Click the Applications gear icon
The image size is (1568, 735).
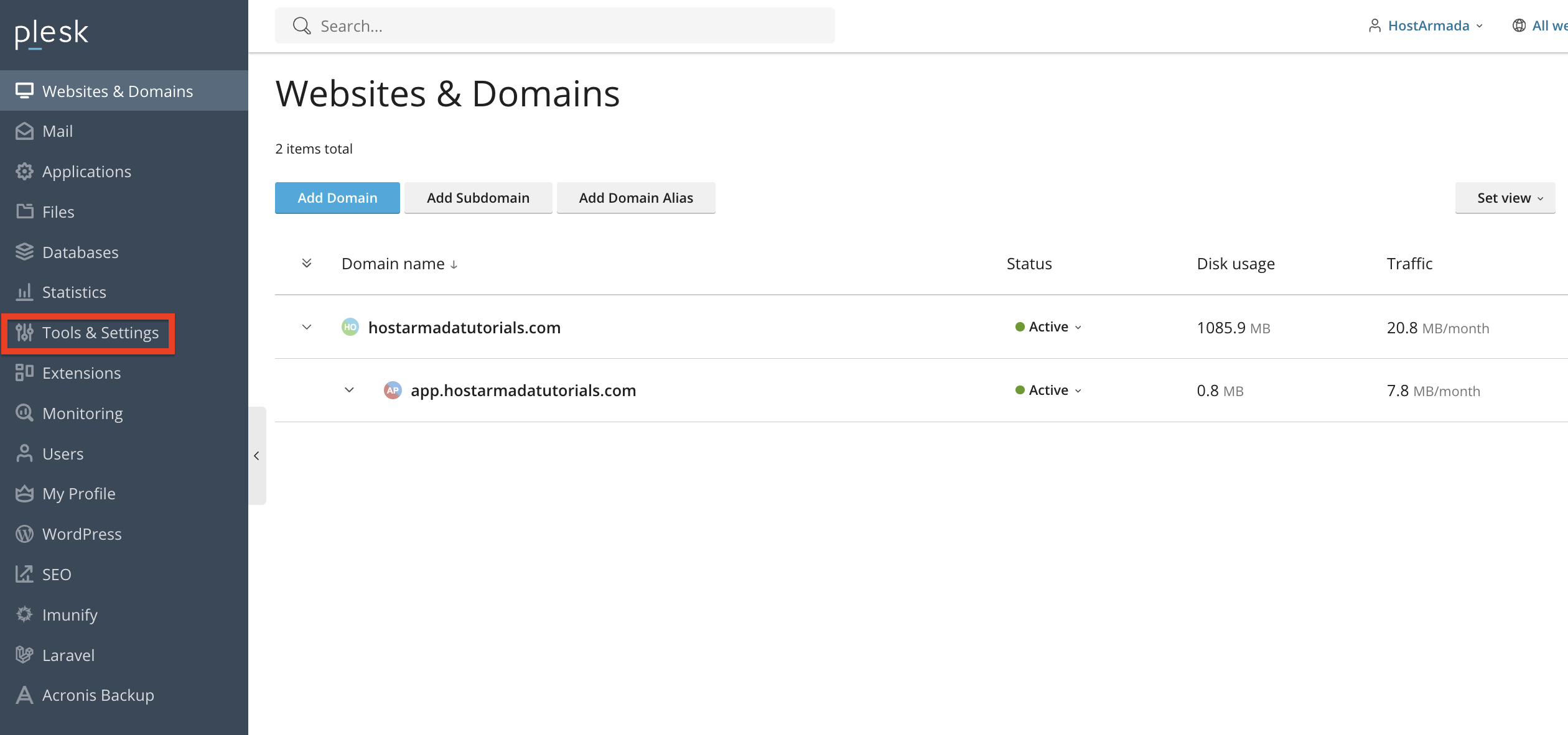24,172
